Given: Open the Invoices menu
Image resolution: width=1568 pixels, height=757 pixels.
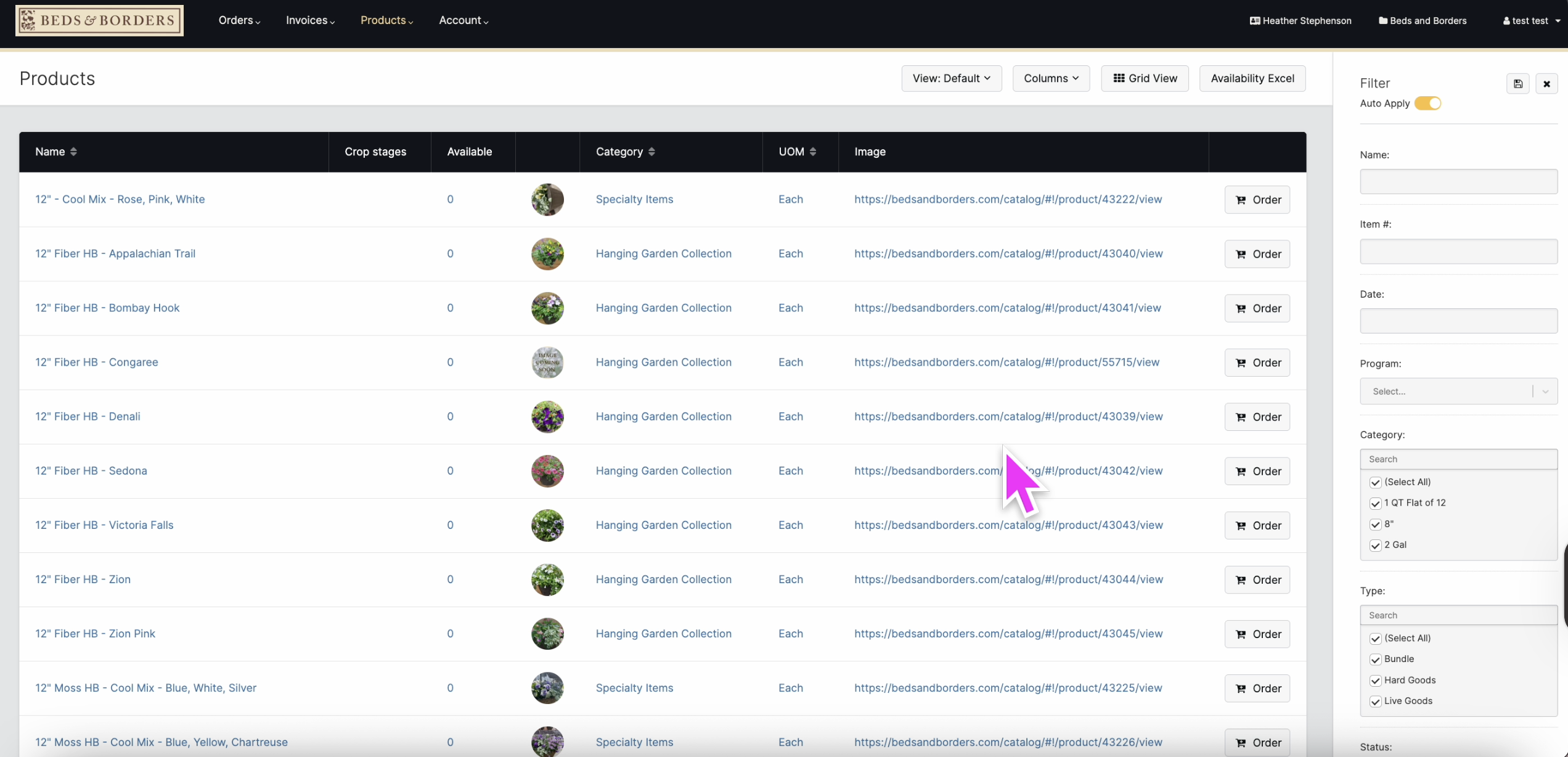Looking at the screenshot, I should pyautogui.click(x=310, y=20).
